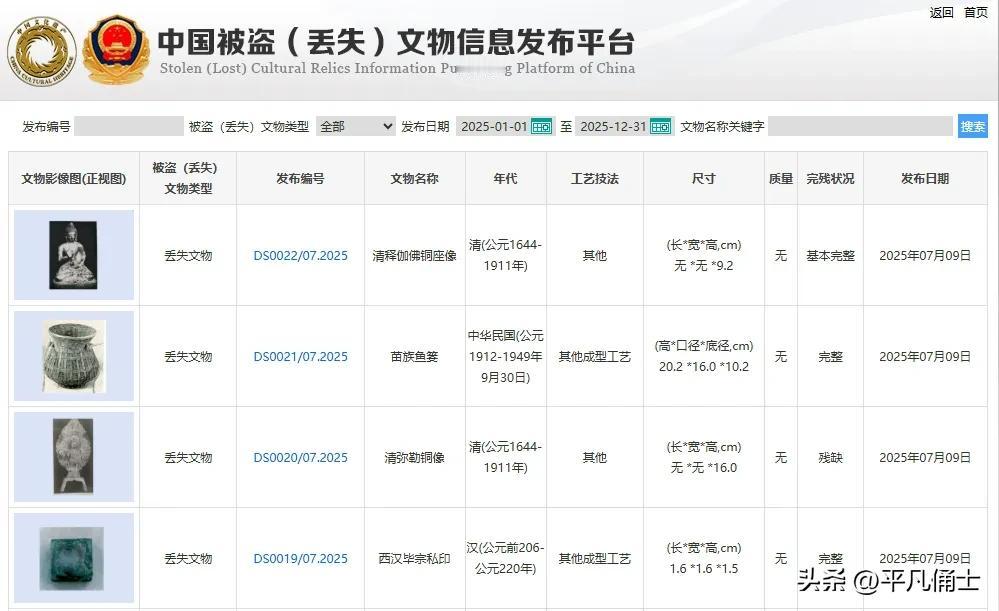This screenshot has height=611, width=999.
Task: Open record DS0021/07.2025
Action: click(299, 356)
